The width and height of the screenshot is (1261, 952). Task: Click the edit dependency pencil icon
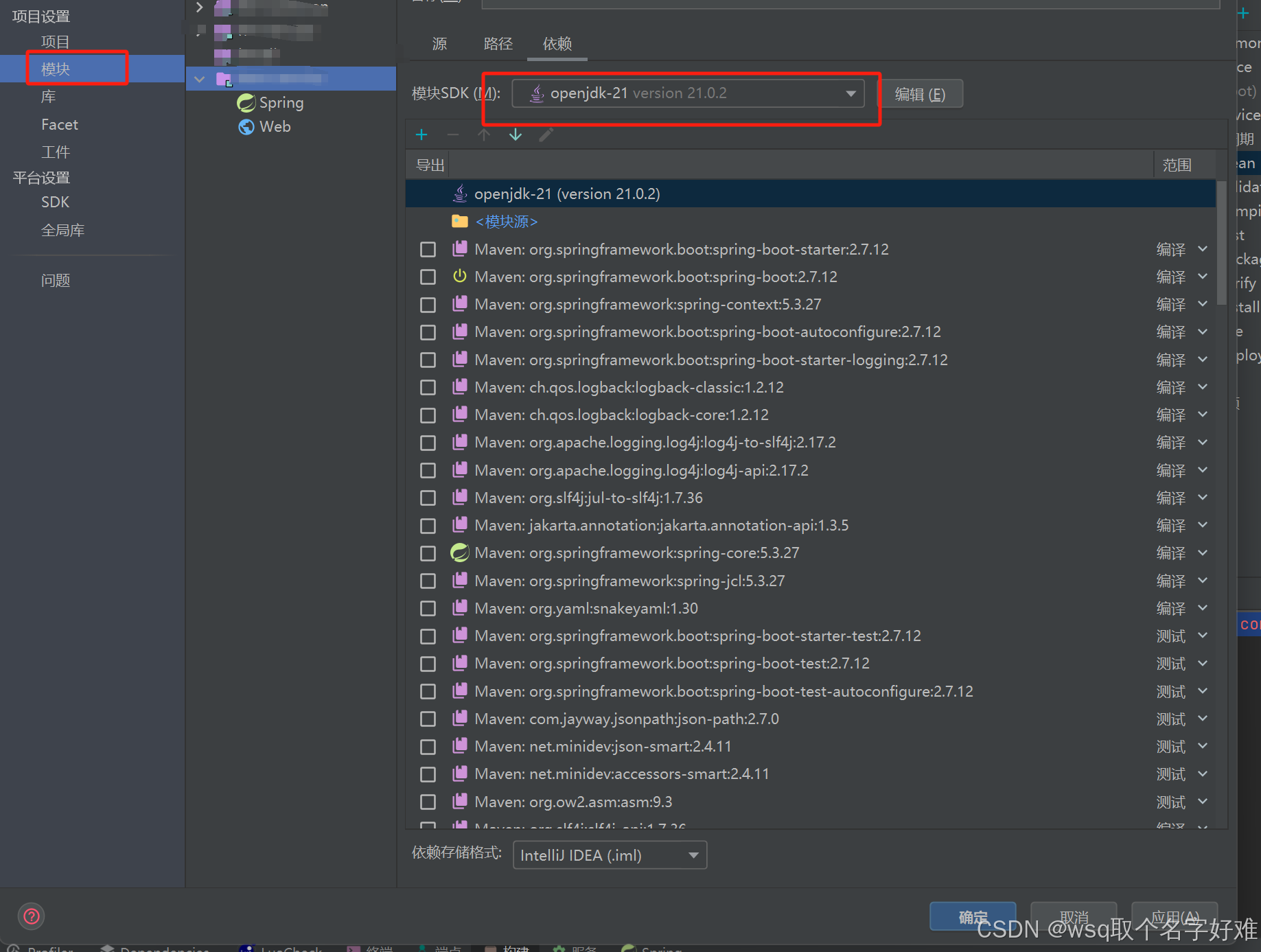(546, 135)
